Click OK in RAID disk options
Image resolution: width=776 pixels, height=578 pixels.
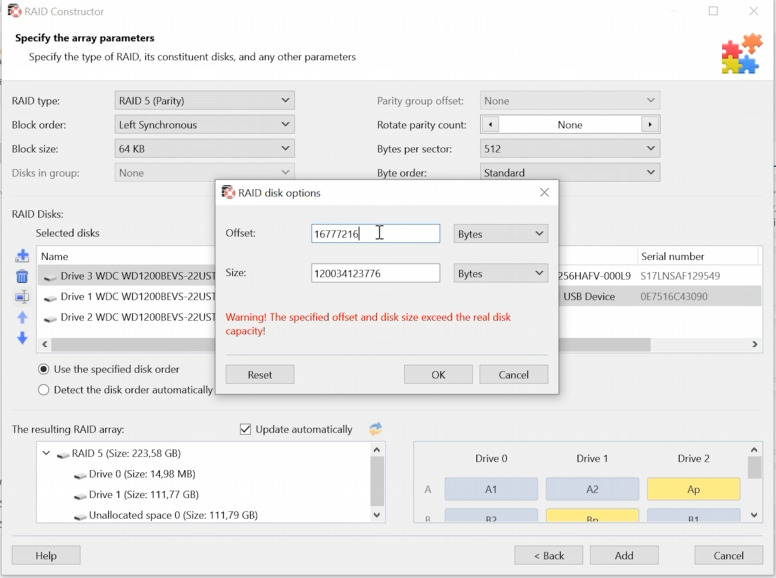pos(438,375)
